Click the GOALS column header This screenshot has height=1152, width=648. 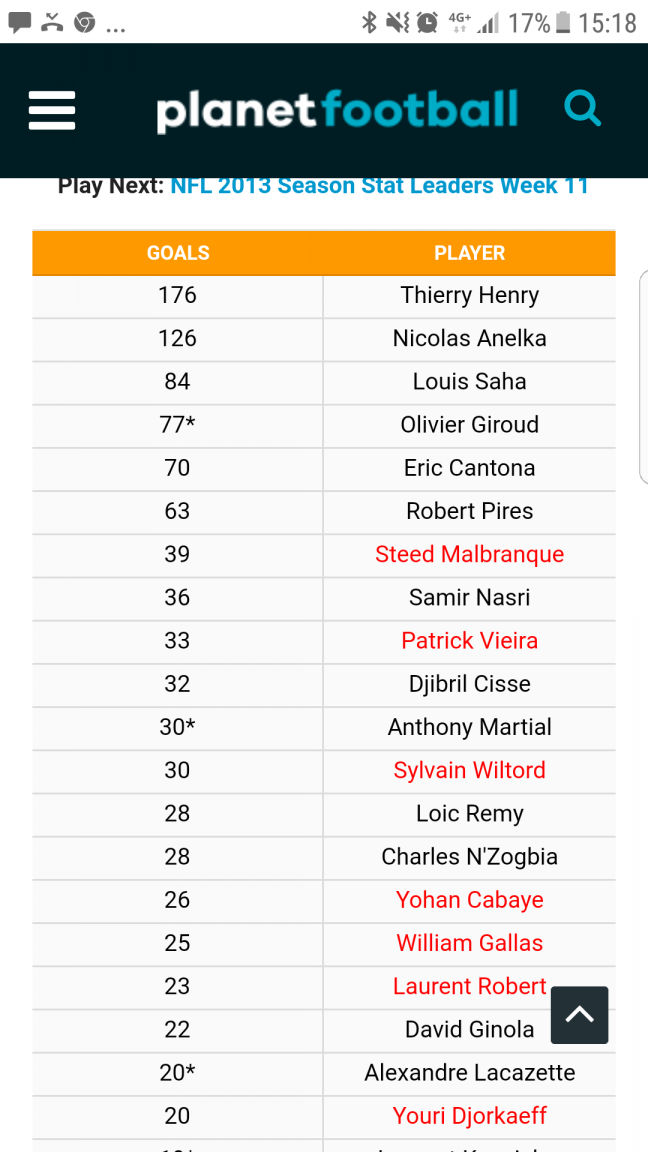(x=178, y=253)
